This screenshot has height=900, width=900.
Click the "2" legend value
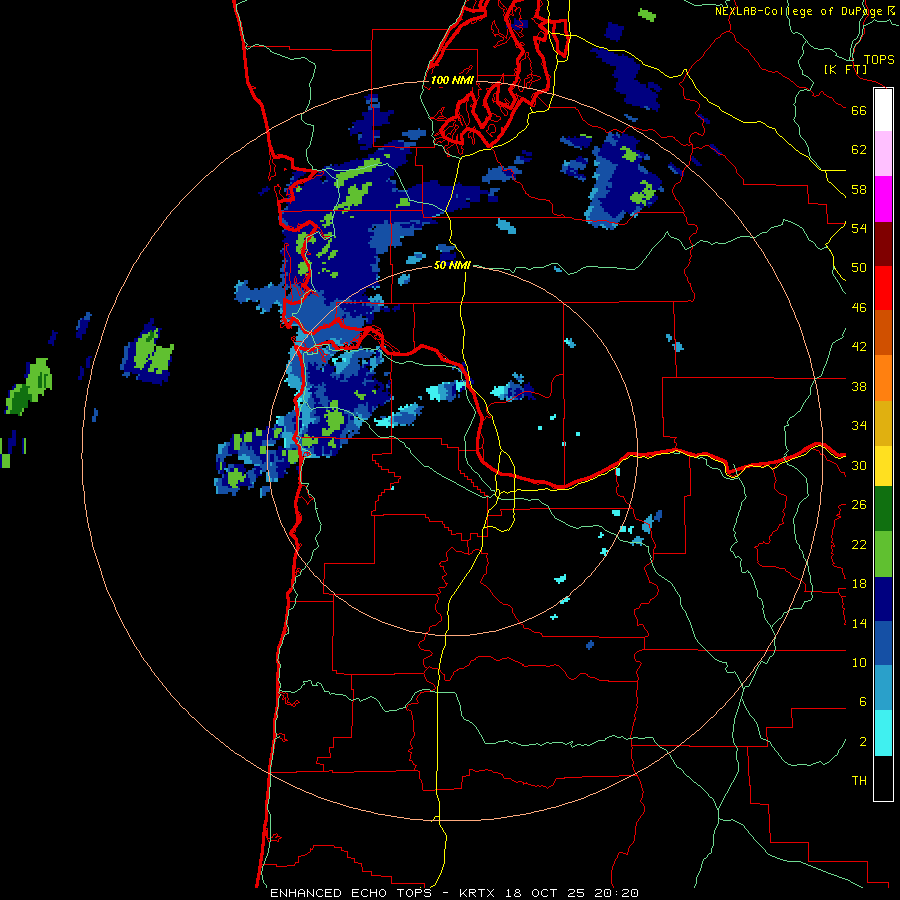coord(863,742)
